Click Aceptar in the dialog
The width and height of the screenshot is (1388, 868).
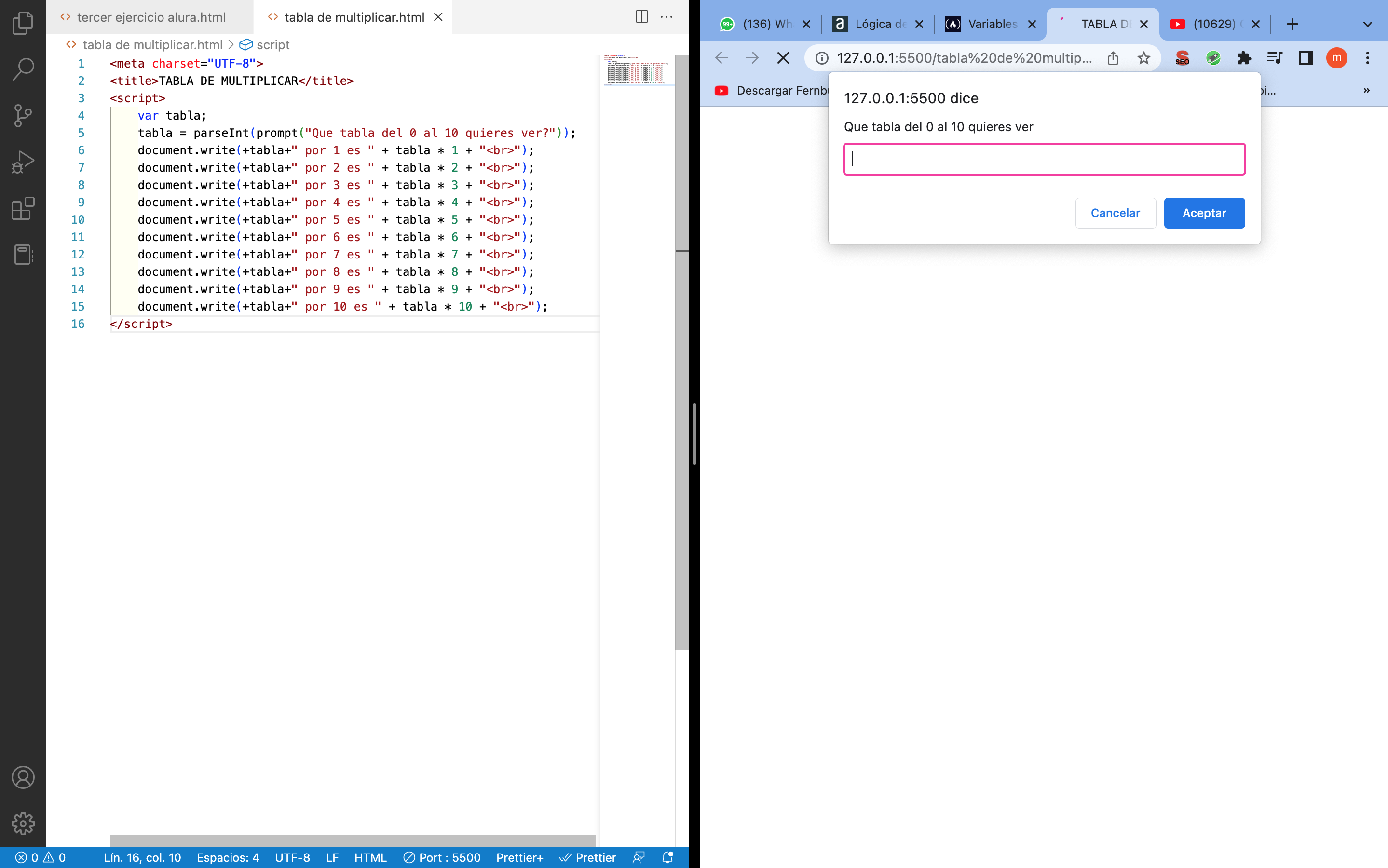[x=1204, y=213]
